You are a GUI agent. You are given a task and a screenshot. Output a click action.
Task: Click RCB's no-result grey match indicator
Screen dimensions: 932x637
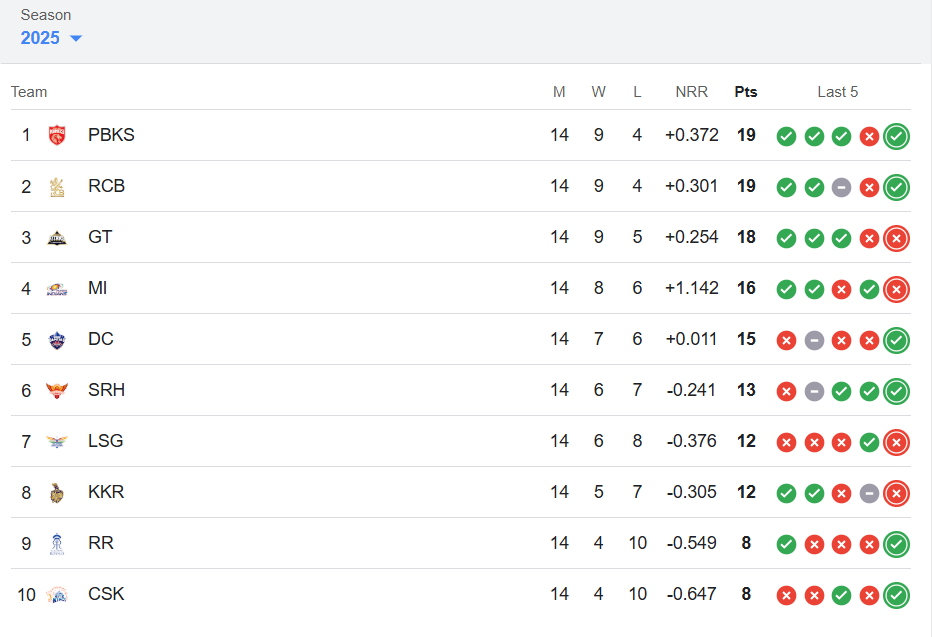click(x=841, y=187)
